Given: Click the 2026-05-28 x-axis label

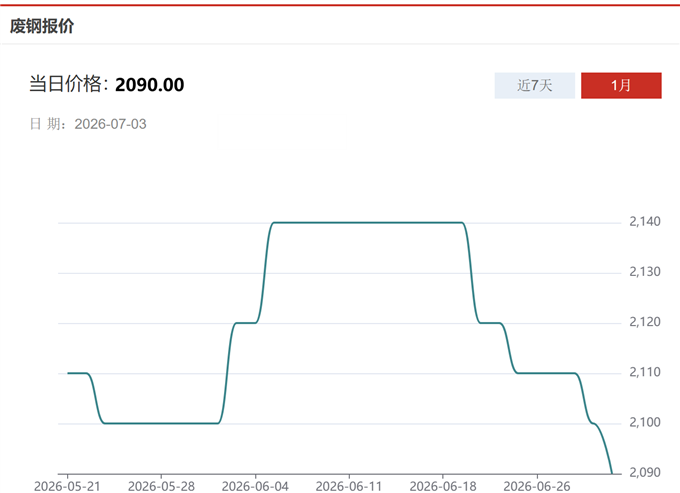Looking at the screenshot, I should [161, 486].
